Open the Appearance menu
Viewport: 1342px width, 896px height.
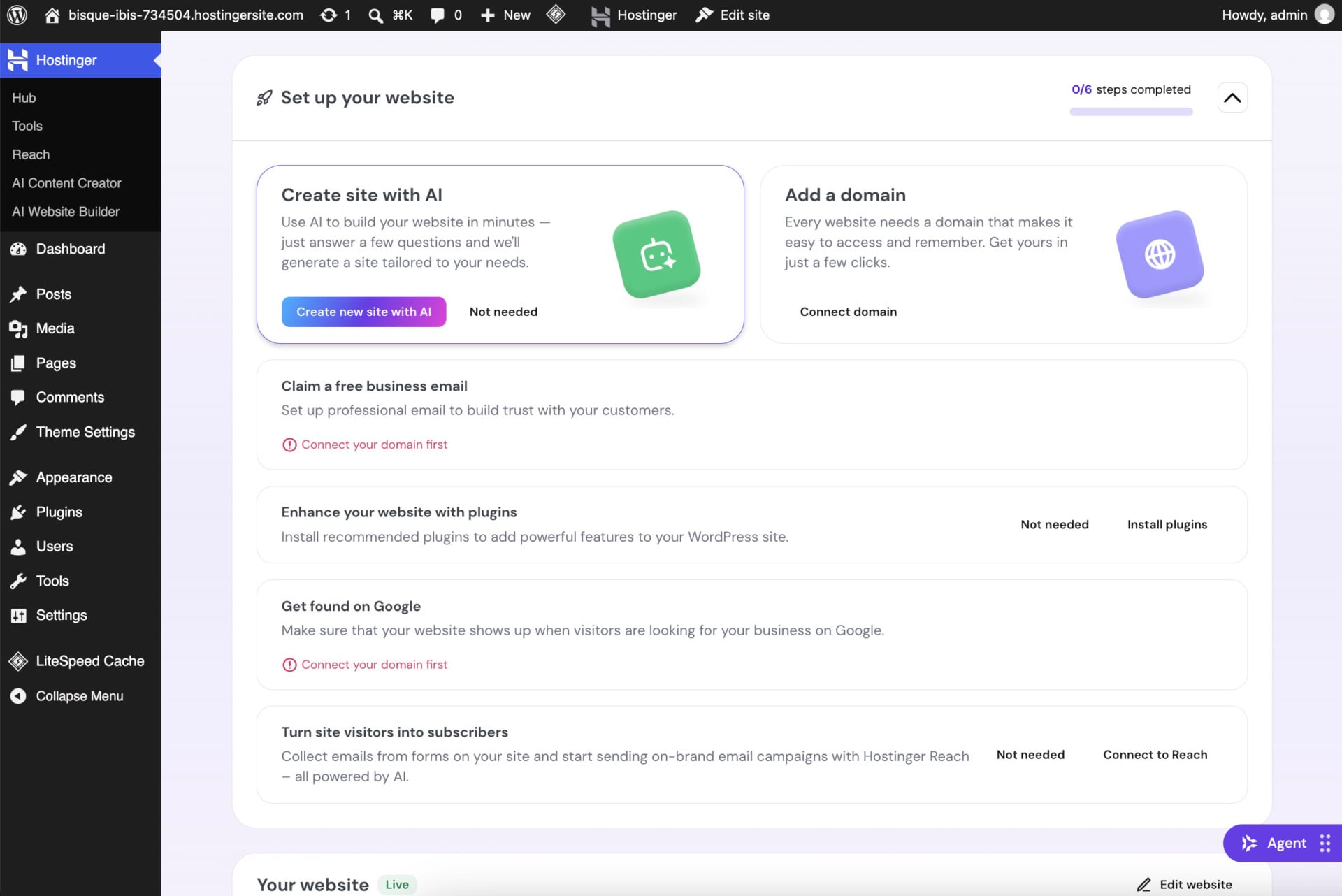pos(80,477)
